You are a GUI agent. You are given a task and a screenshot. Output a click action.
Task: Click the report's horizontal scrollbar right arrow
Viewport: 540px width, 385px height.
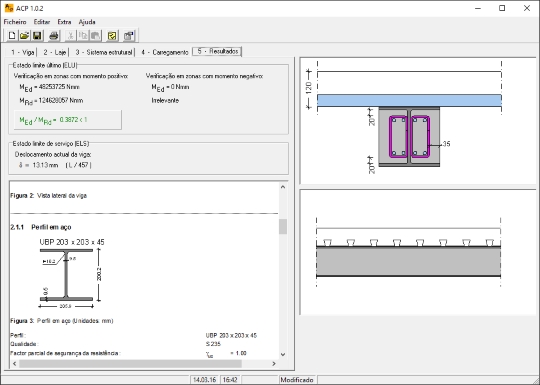[x=274, y=364]
